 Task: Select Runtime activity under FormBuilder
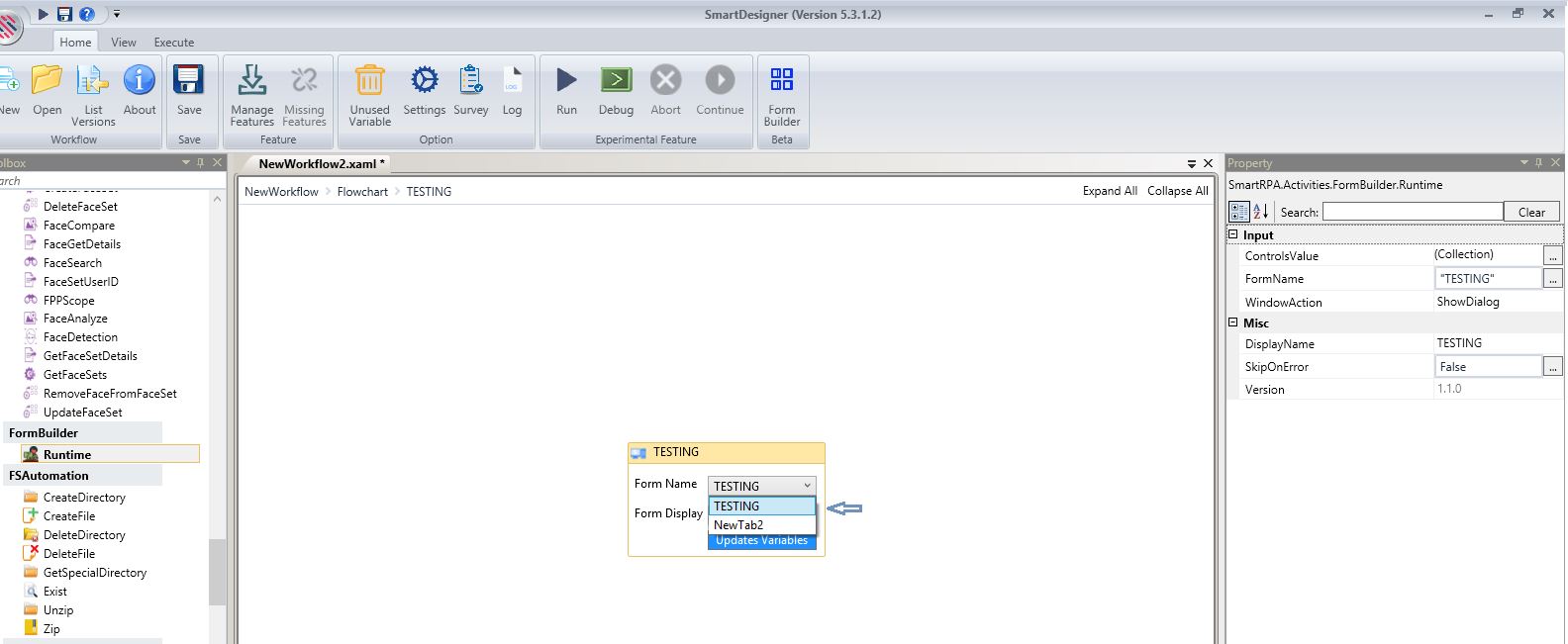[x=67, y=455]
